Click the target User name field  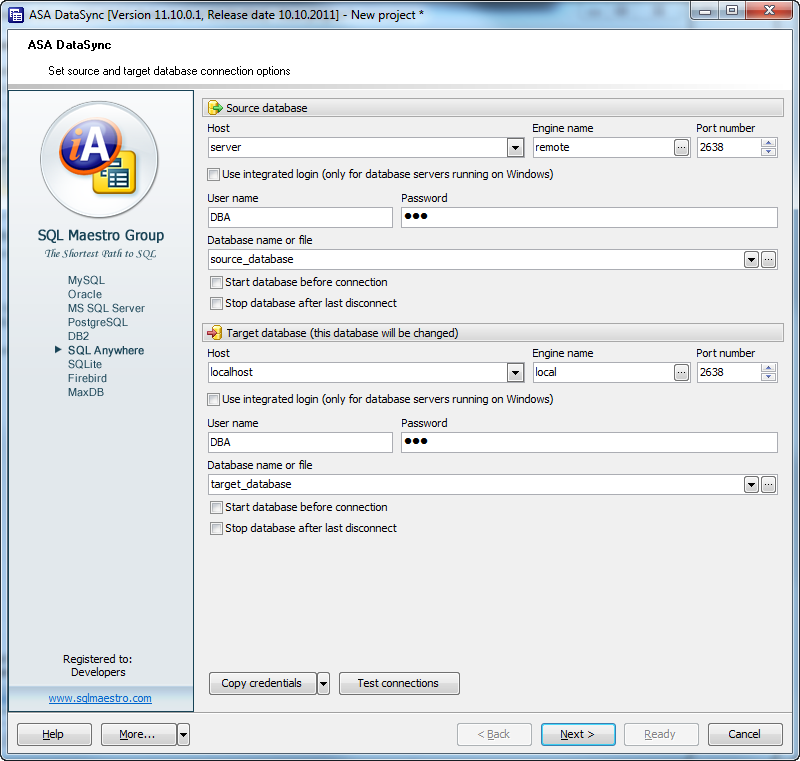[x=299, y=442]
